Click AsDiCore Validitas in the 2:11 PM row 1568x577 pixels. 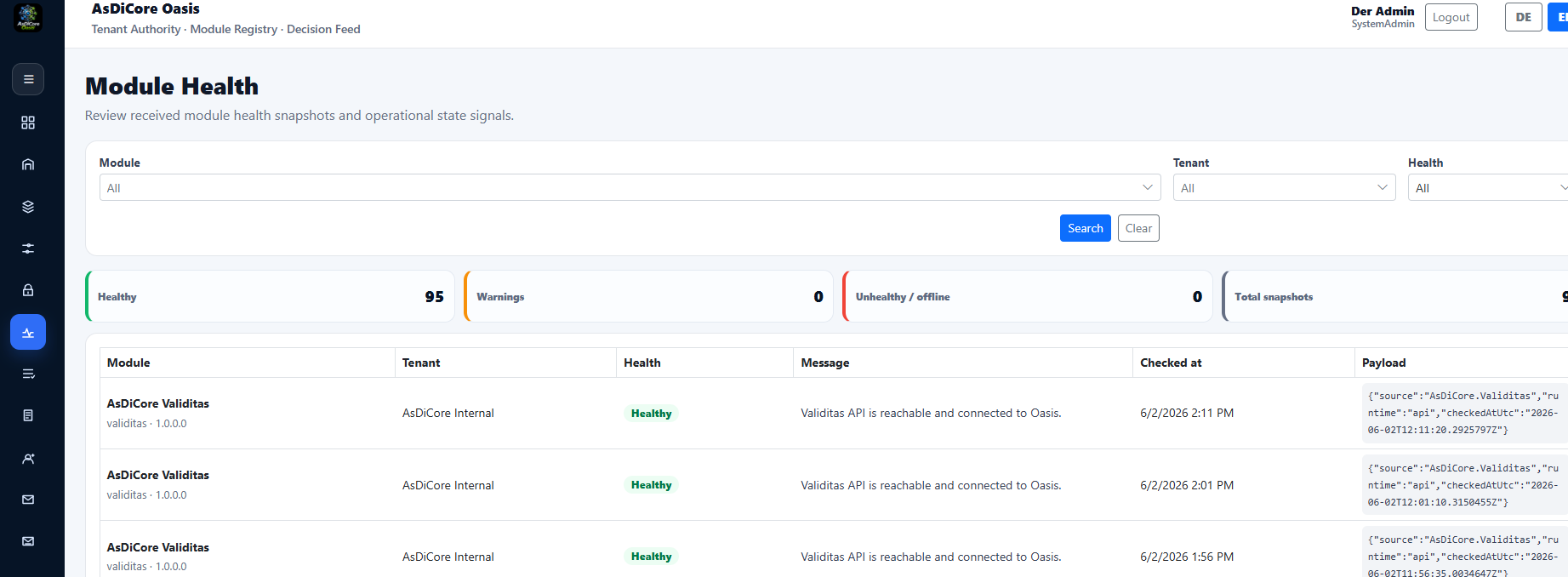(x=158, y=403)
